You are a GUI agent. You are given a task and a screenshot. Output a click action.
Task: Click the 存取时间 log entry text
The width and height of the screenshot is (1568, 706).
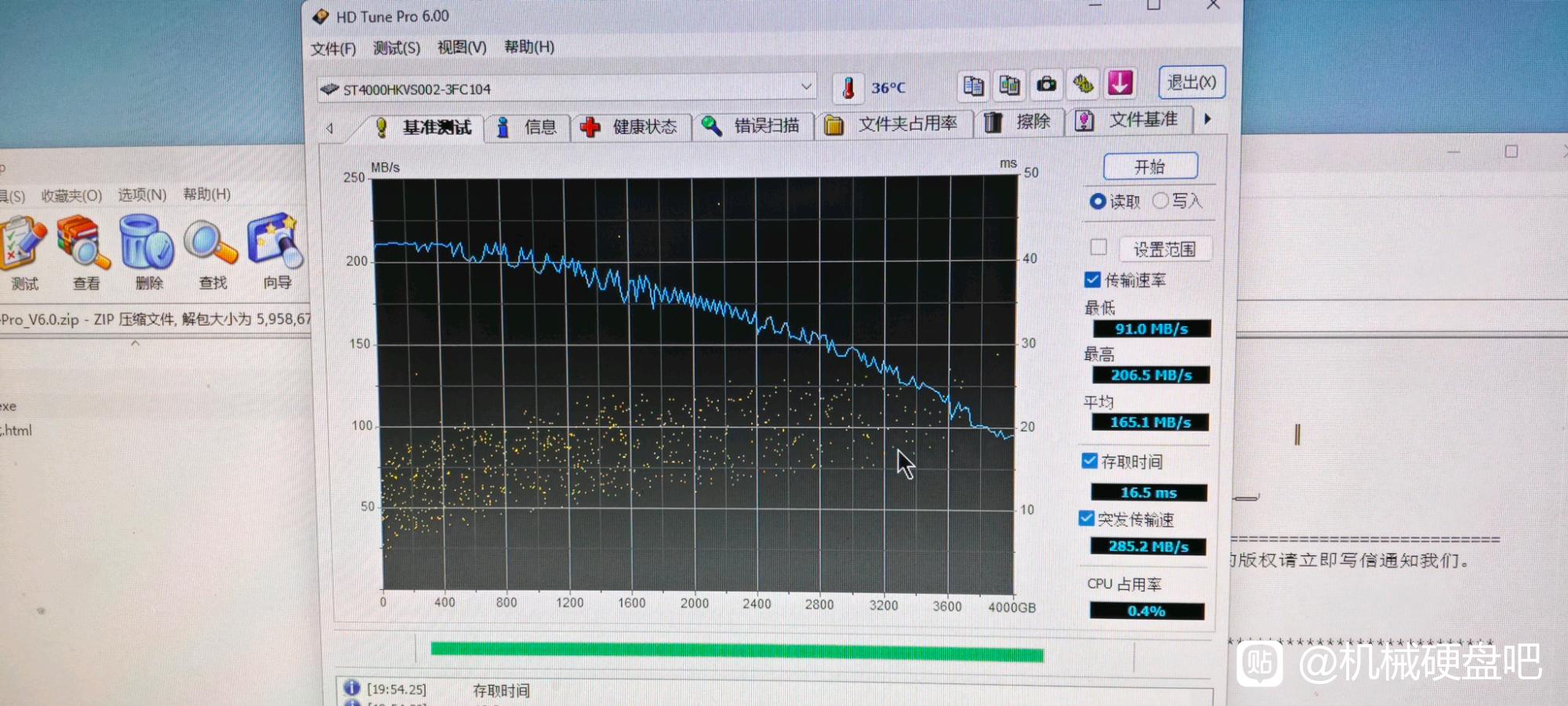[501, 690]
